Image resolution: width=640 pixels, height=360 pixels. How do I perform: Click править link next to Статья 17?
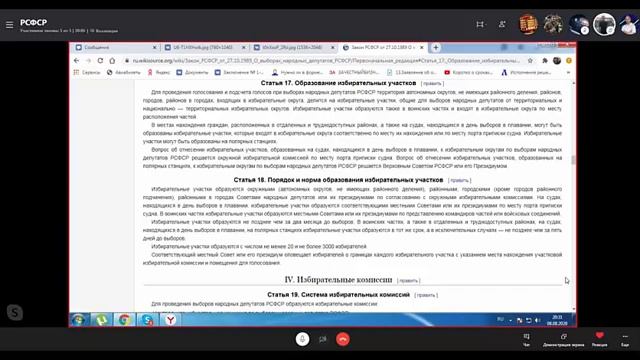(432, 83)
